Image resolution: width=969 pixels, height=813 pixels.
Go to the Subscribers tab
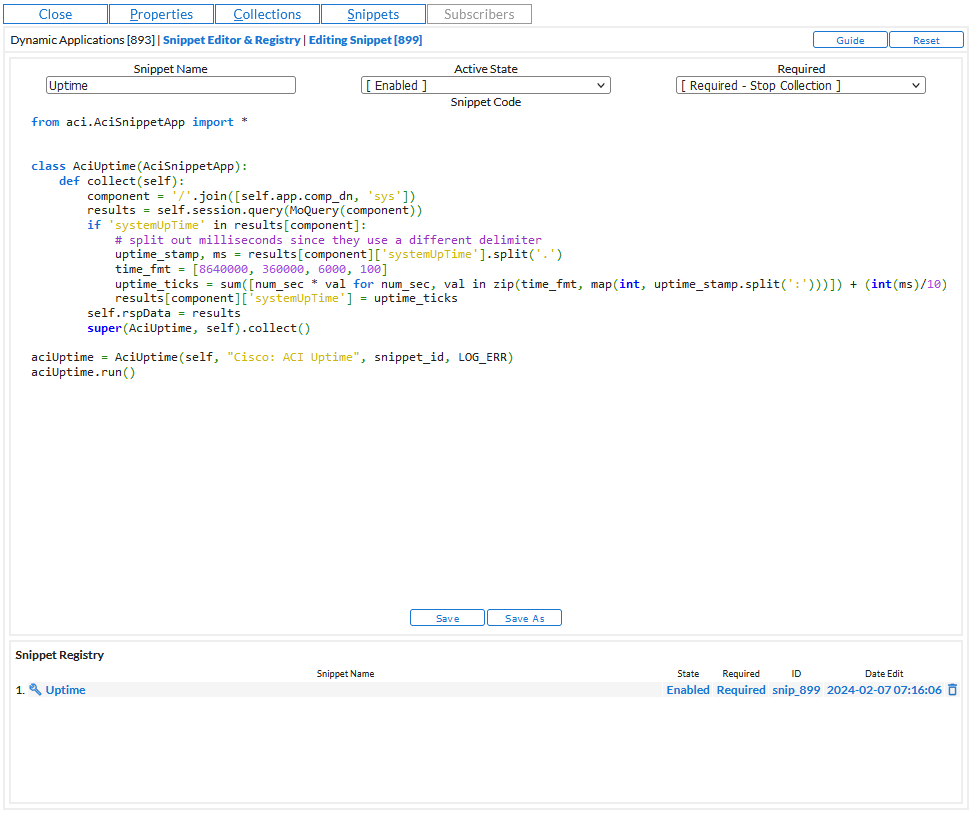point(479,14)
